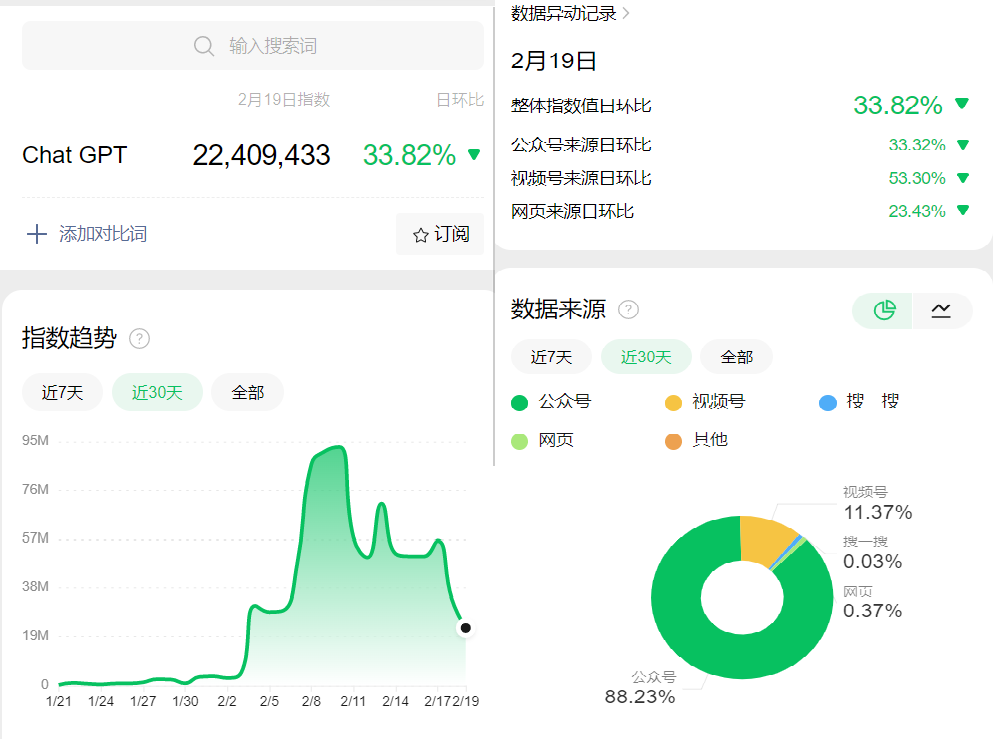Click the plus icon before 添加对比词
Viewport: 993px width, 739px height.
[36, 234]
